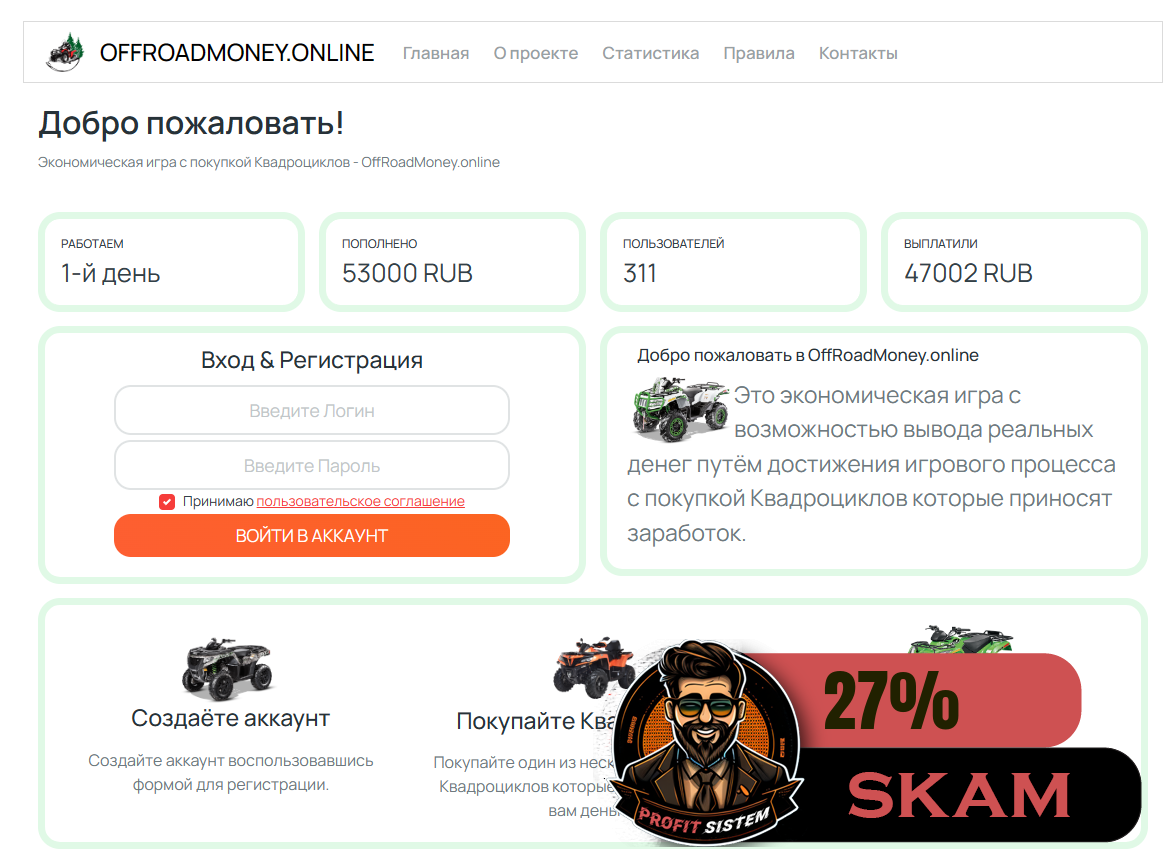This screenshot has height=857, width=1163.
Task: Open the О проекте menu item
Action: [x=536, y=53]
